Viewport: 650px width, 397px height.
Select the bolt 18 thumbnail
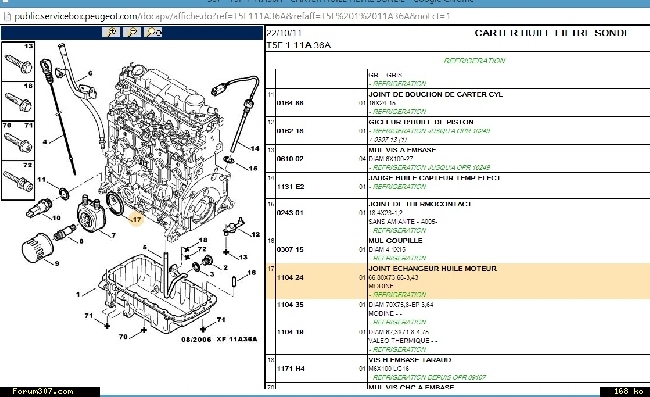18,101
